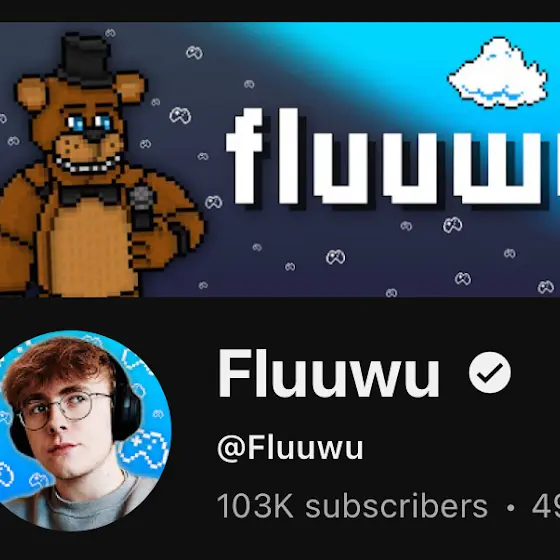
Task: Click the controller icon next to Freddy's microphone
Action: [214, 202]
